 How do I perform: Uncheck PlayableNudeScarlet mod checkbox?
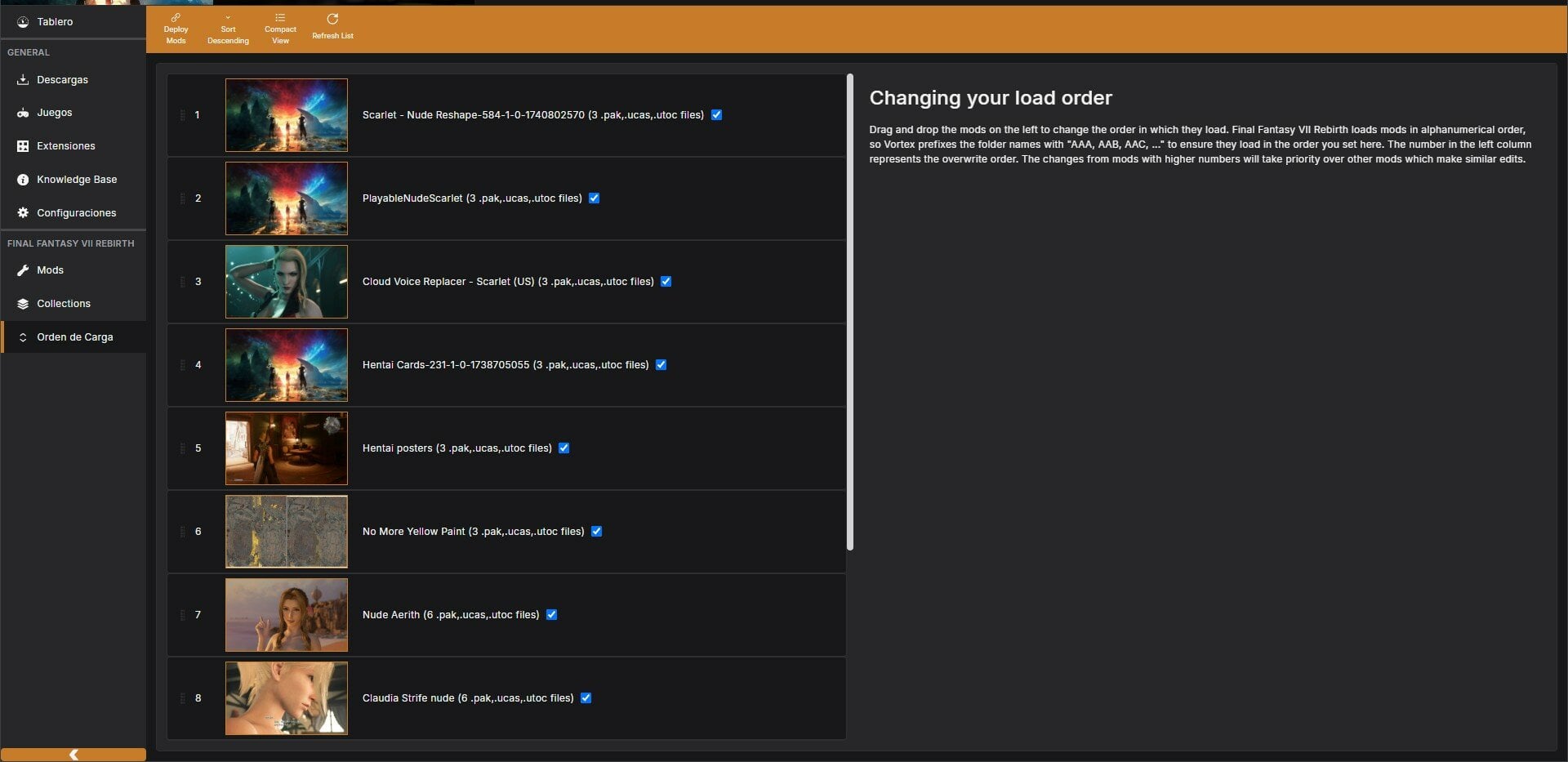[595, 198]
